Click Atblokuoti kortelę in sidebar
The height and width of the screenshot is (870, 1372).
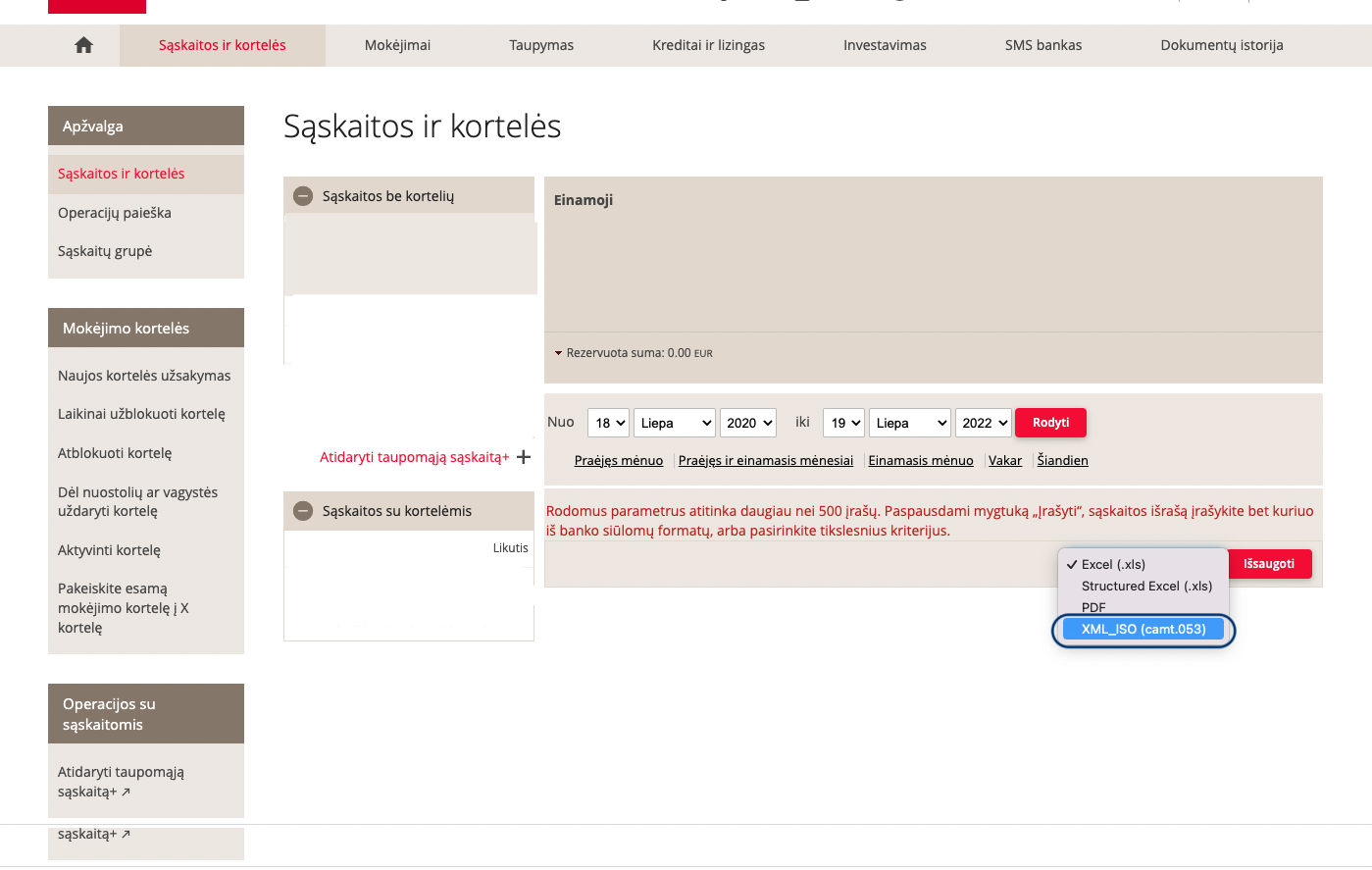(115, 453)
